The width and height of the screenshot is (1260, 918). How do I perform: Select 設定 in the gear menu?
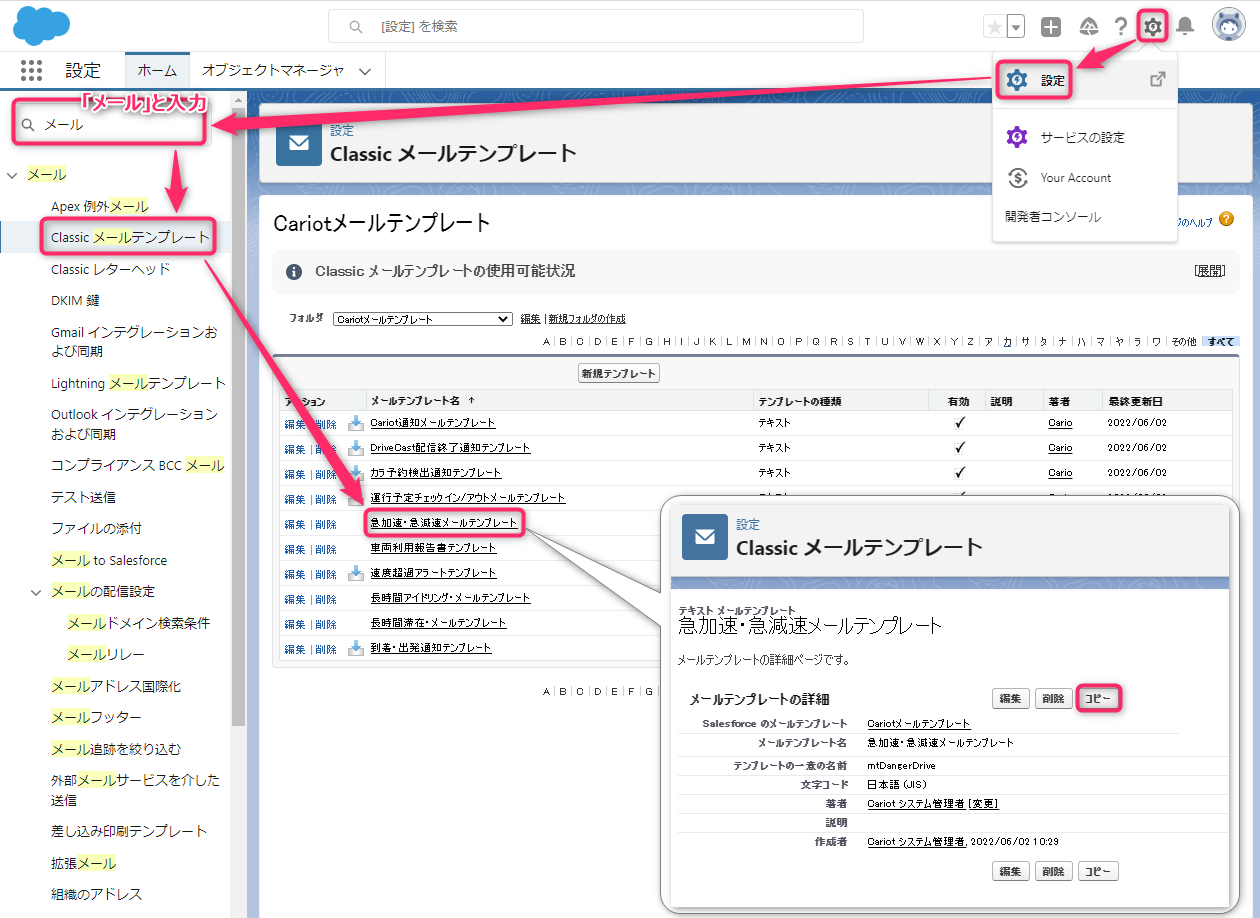tap(1052, 80)
